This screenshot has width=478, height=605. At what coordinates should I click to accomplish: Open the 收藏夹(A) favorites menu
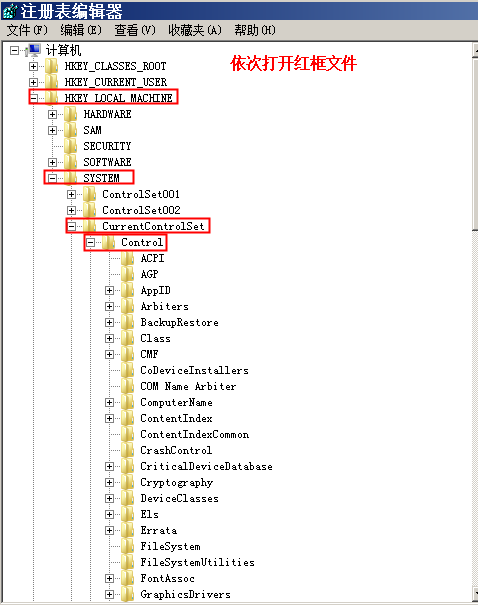point(195,30)
